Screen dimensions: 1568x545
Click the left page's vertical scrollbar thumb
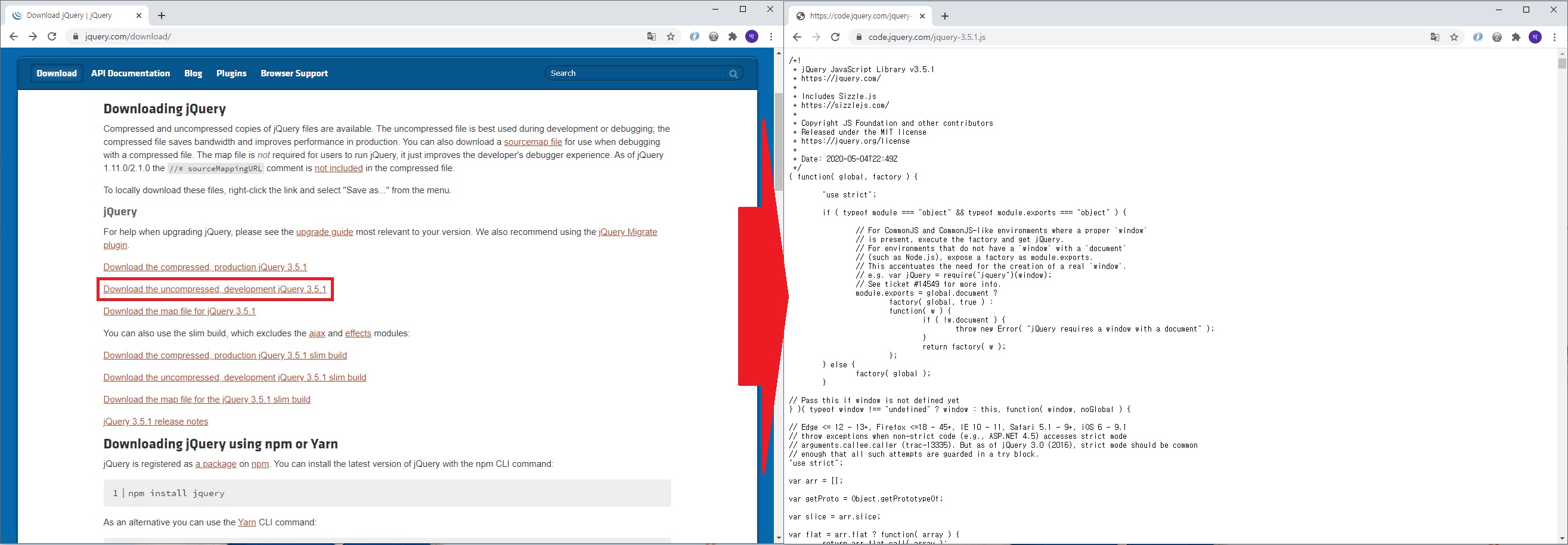(779, 141)
